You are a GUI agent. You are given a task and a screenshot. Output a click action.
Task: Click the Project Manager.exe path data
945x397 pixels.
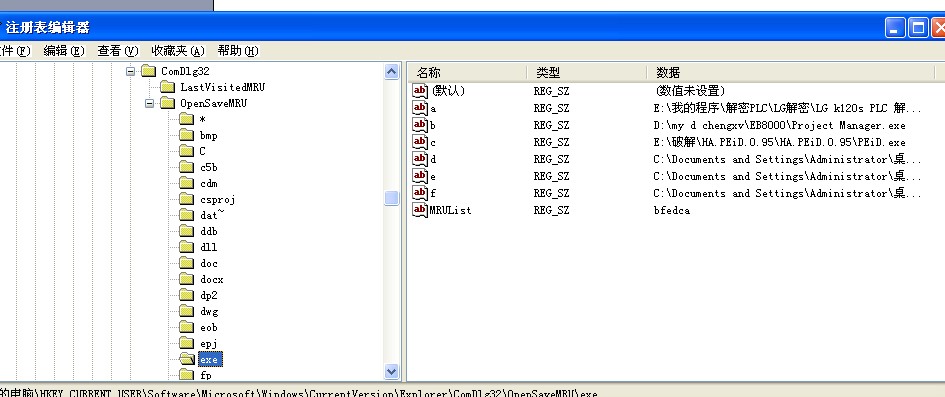(x=779, y=125)
